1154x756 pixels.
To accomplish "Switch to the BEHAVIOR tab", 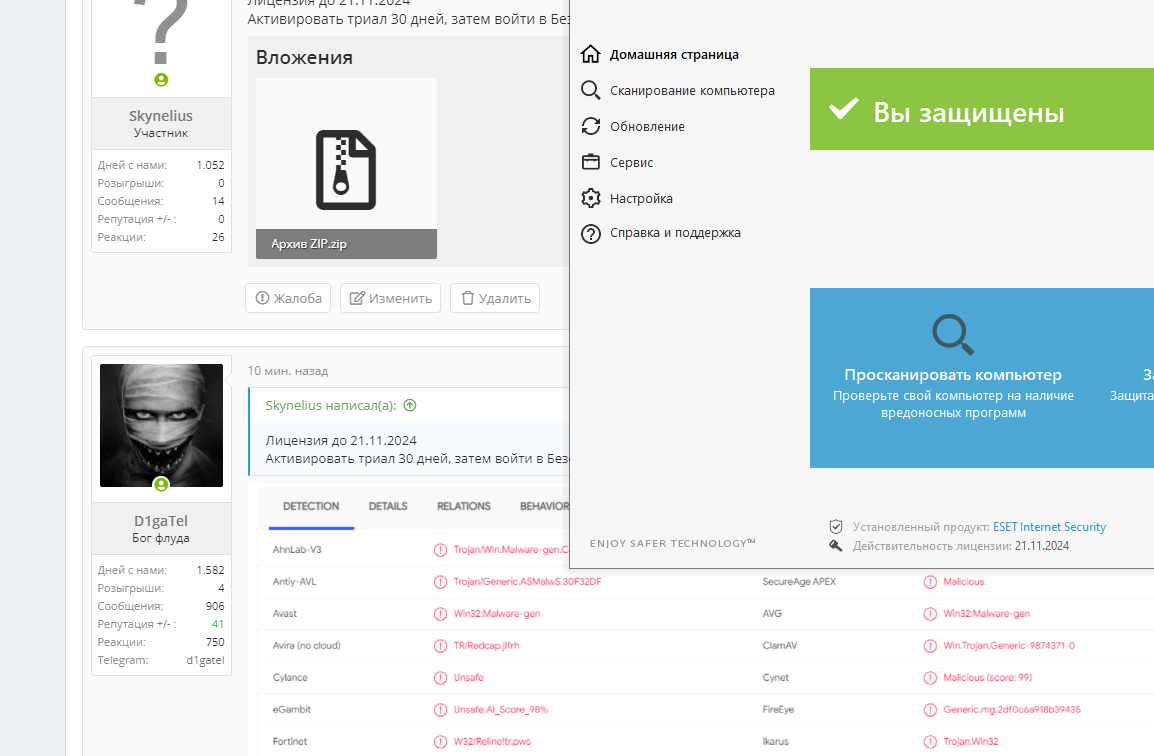I will point(545,506).
